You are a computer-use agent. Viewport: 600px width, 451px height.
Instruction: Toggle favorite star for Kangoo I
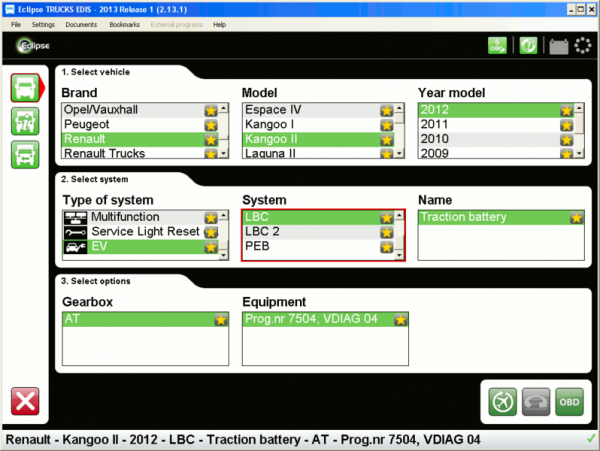pos(386,125)
